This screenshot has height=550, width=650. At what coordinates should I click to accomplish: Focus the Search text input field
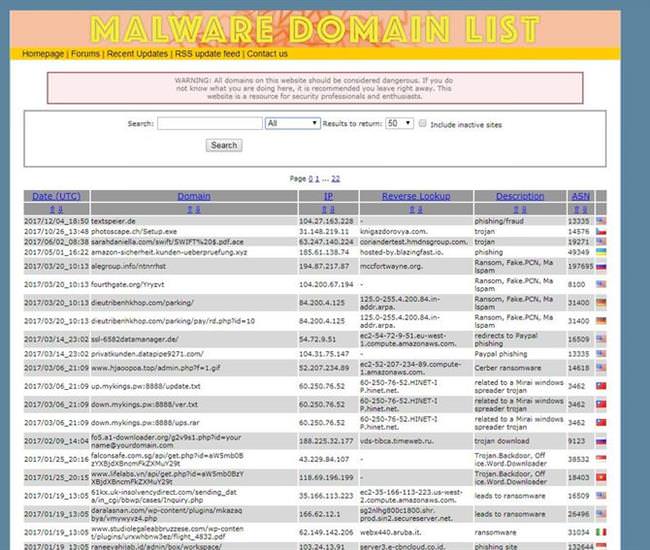[210, 123]
